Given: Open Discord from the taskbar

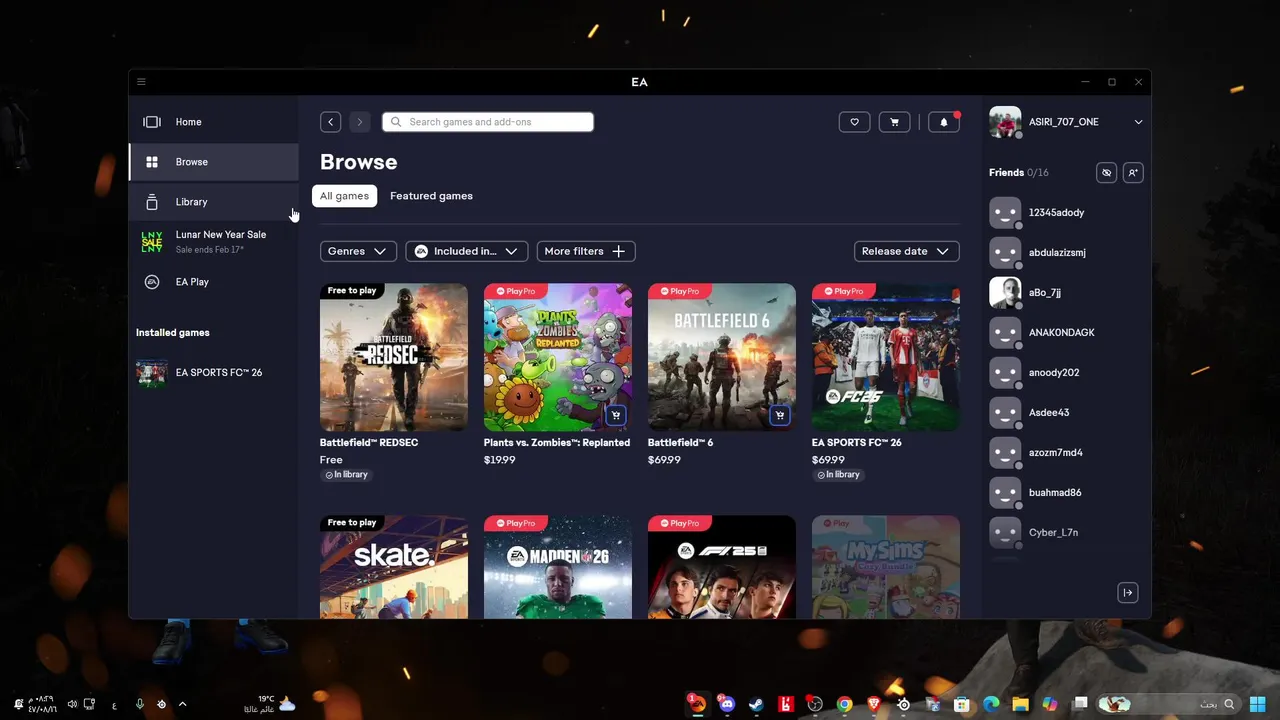Looking at the screenshot, I should pyautogui.click(x=727, y=704).
